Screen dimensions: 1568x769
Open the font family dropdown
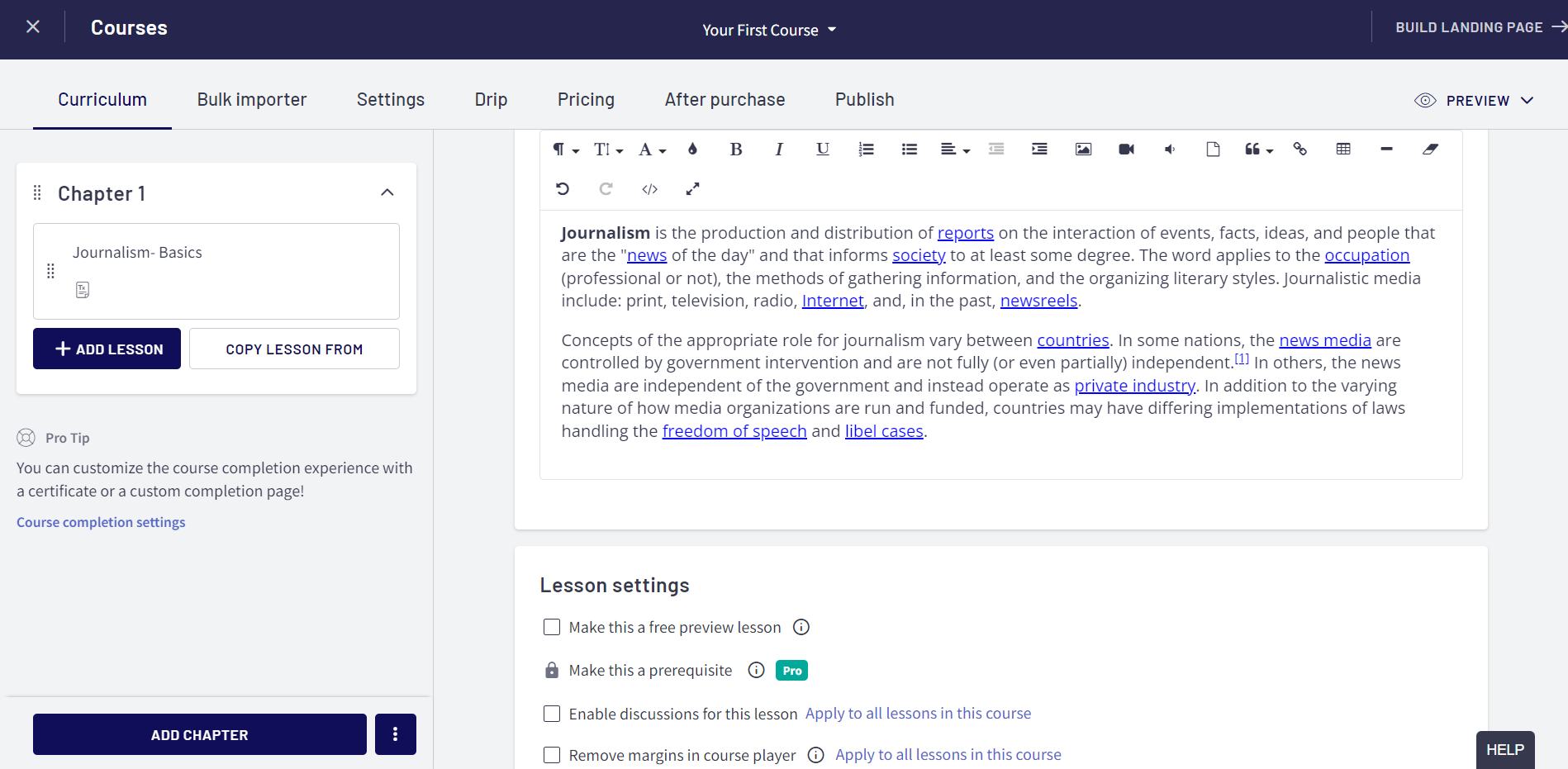pyautogui.click(x=652, y=150)
